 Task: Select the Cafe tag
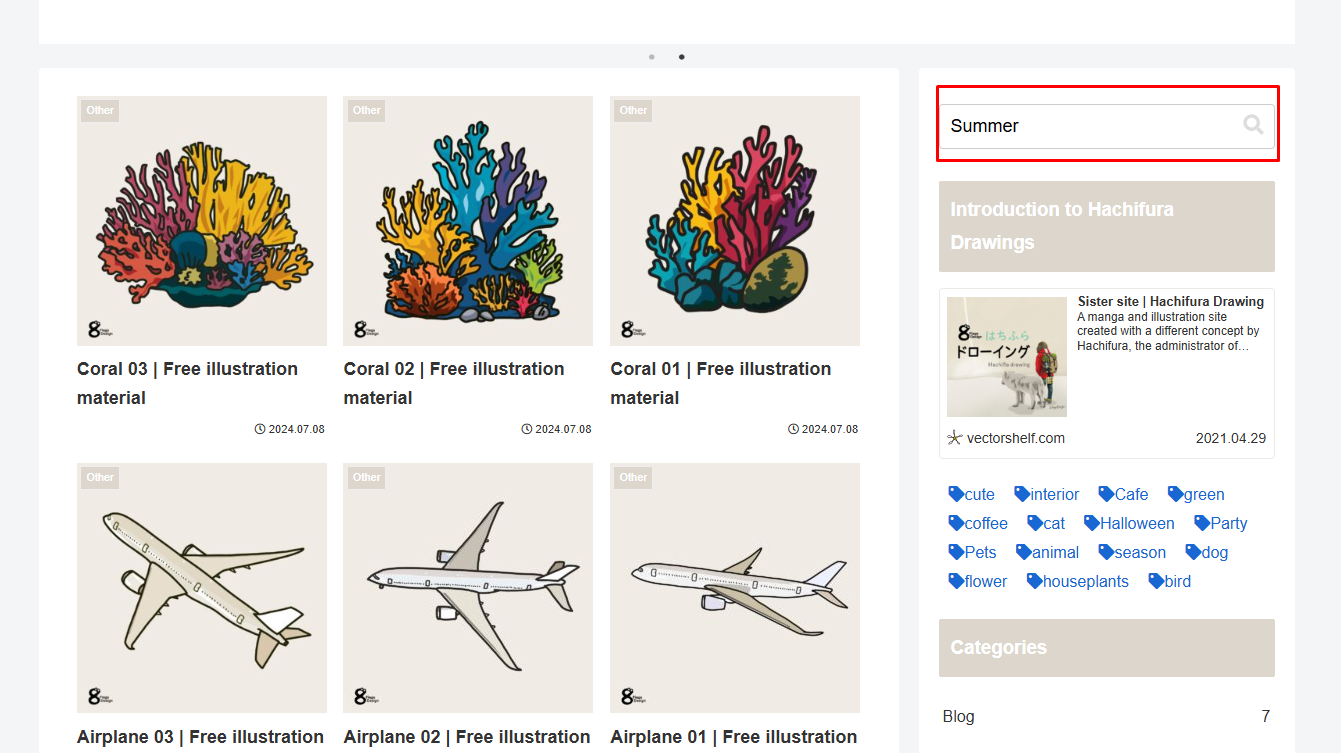(x=1124, y=494)
